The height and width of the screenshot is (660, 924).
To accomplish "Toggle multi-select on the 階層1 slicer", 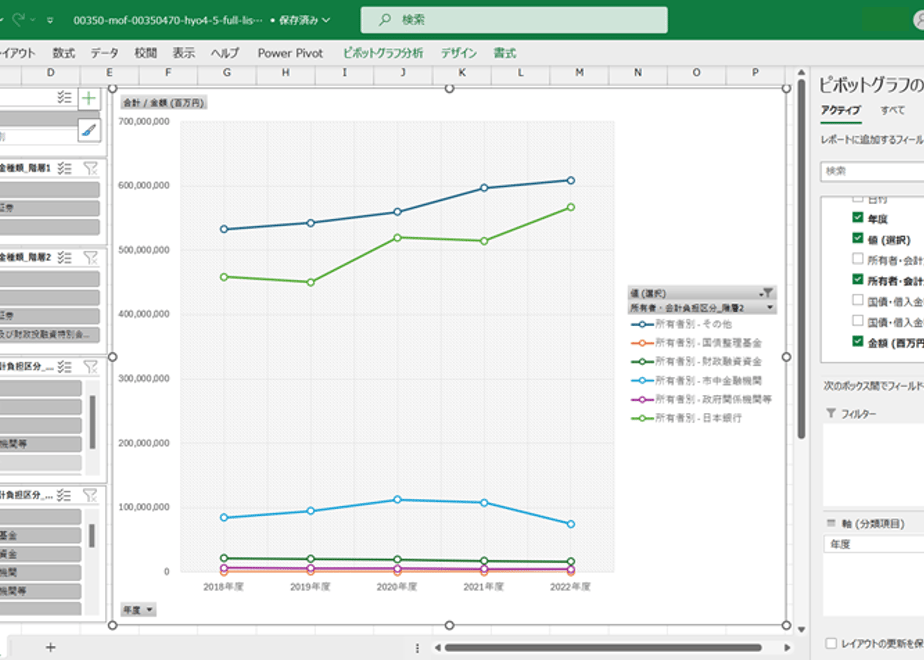I will (64, 169).
